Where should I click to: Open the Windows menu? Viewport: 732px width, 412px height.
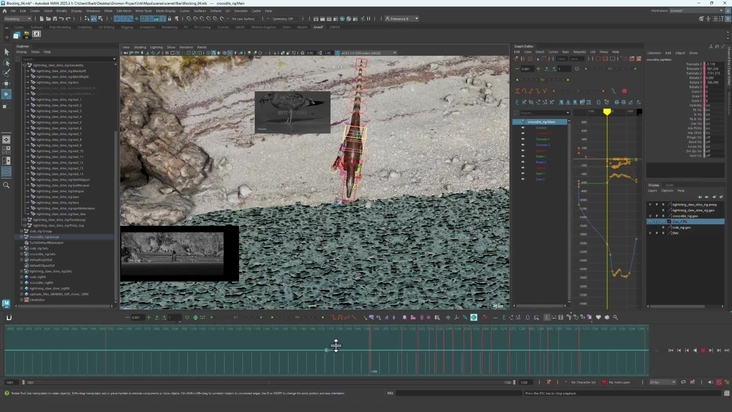(93, 11)
